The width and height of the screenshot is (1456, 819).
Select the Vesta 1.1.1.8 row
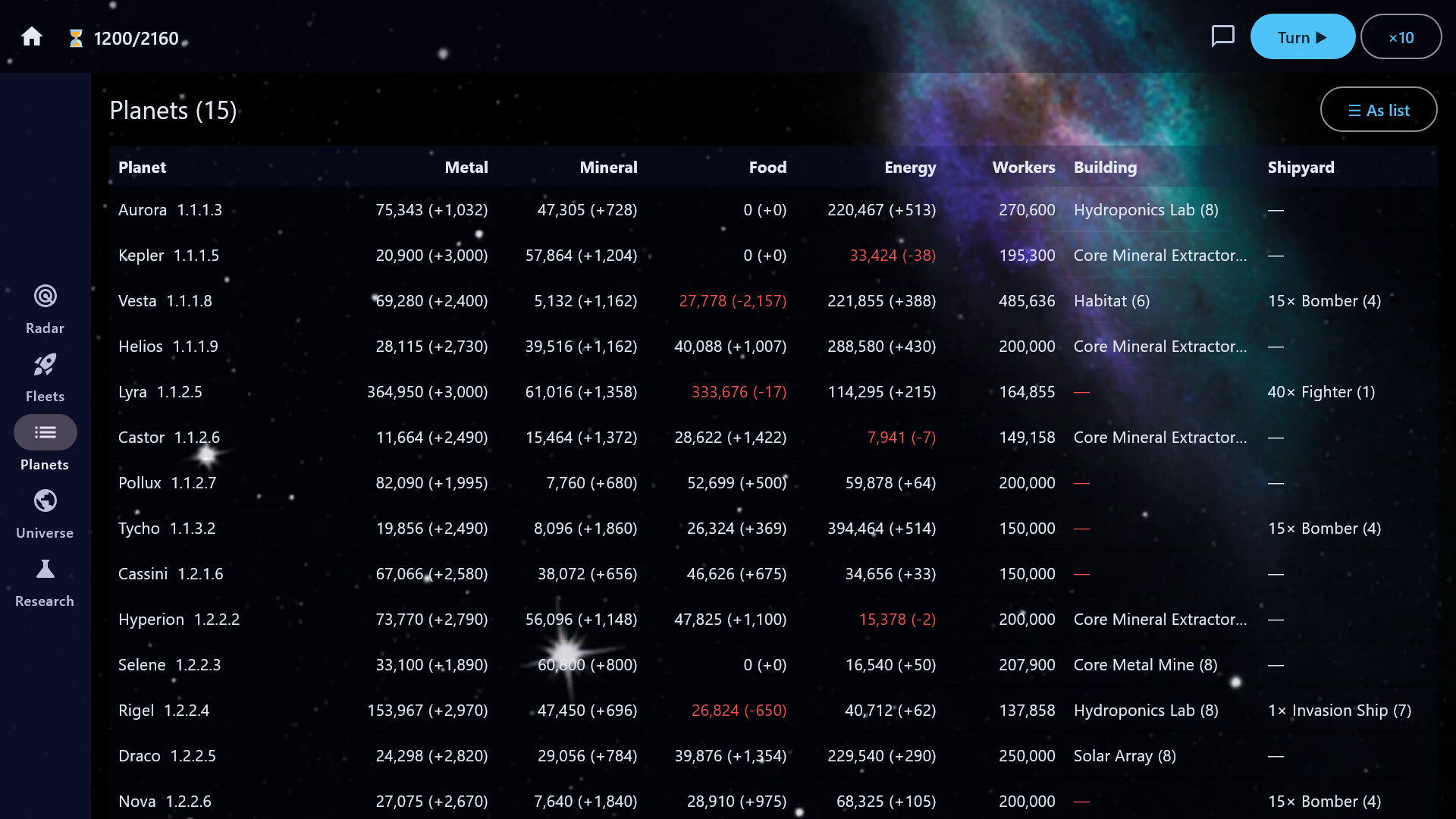pos(773,300)
